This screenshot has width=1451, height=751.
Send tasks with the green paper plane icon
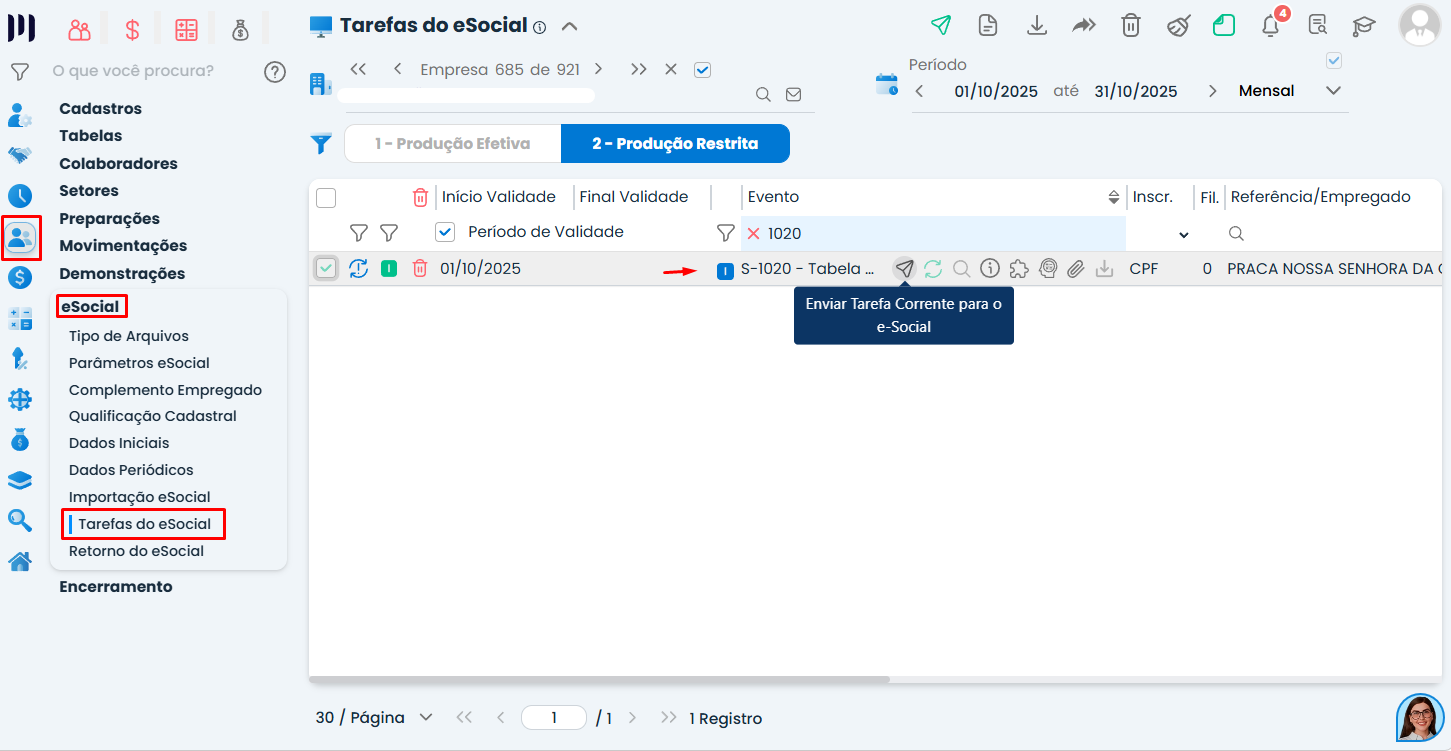940,26
